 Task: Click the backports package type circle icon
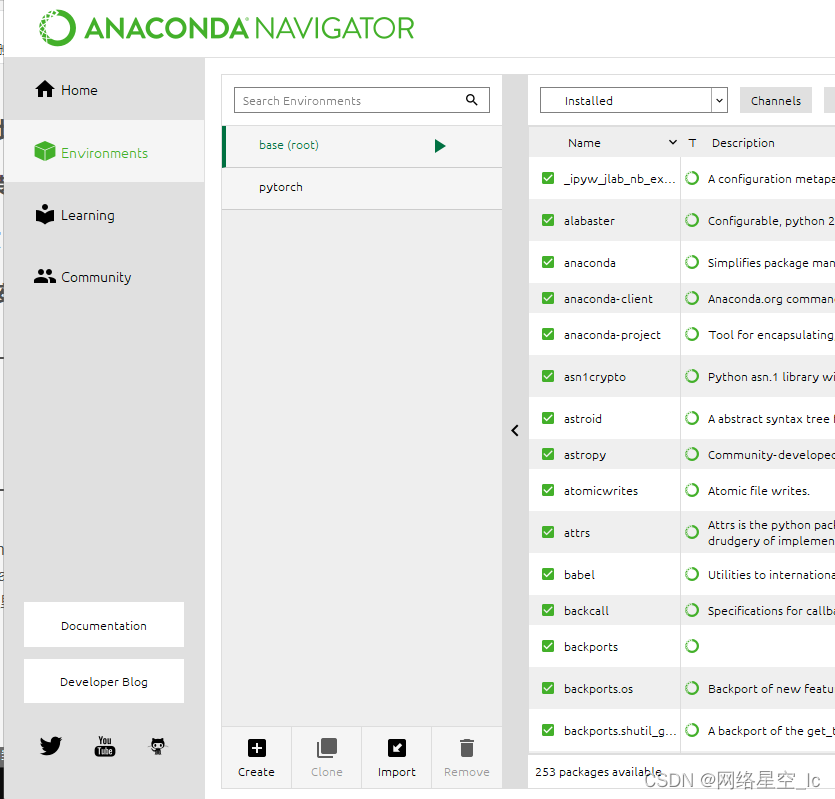pos(692,646)
